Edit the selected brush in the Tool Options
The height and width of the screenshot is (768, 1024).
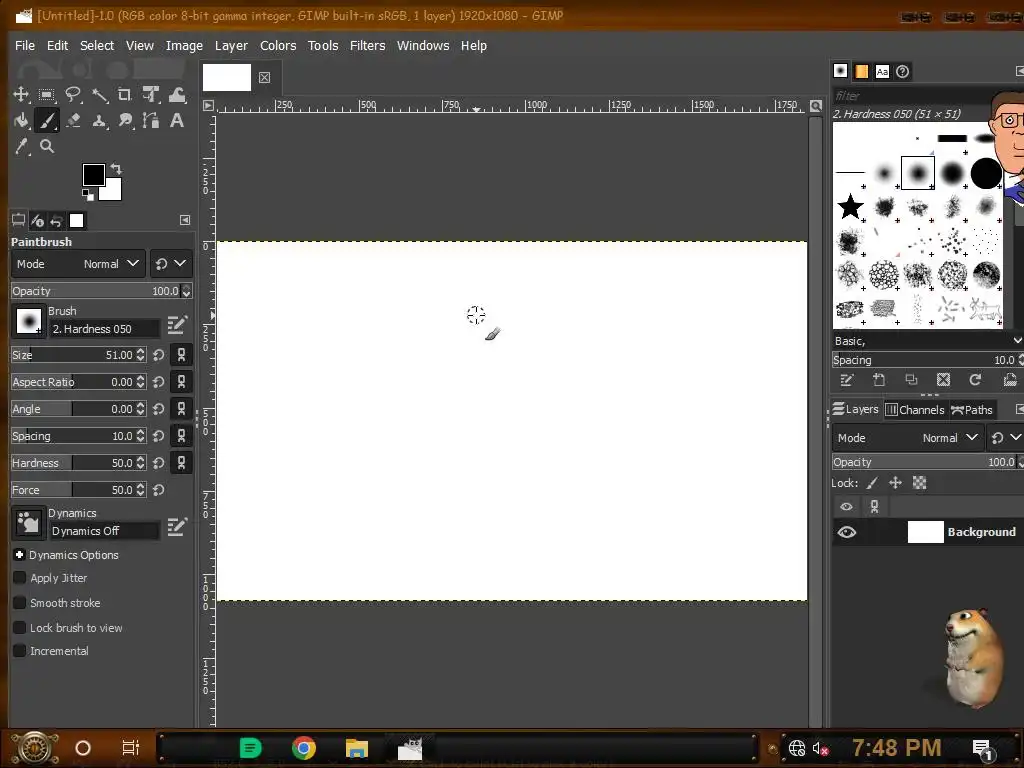tap(177, 324)
